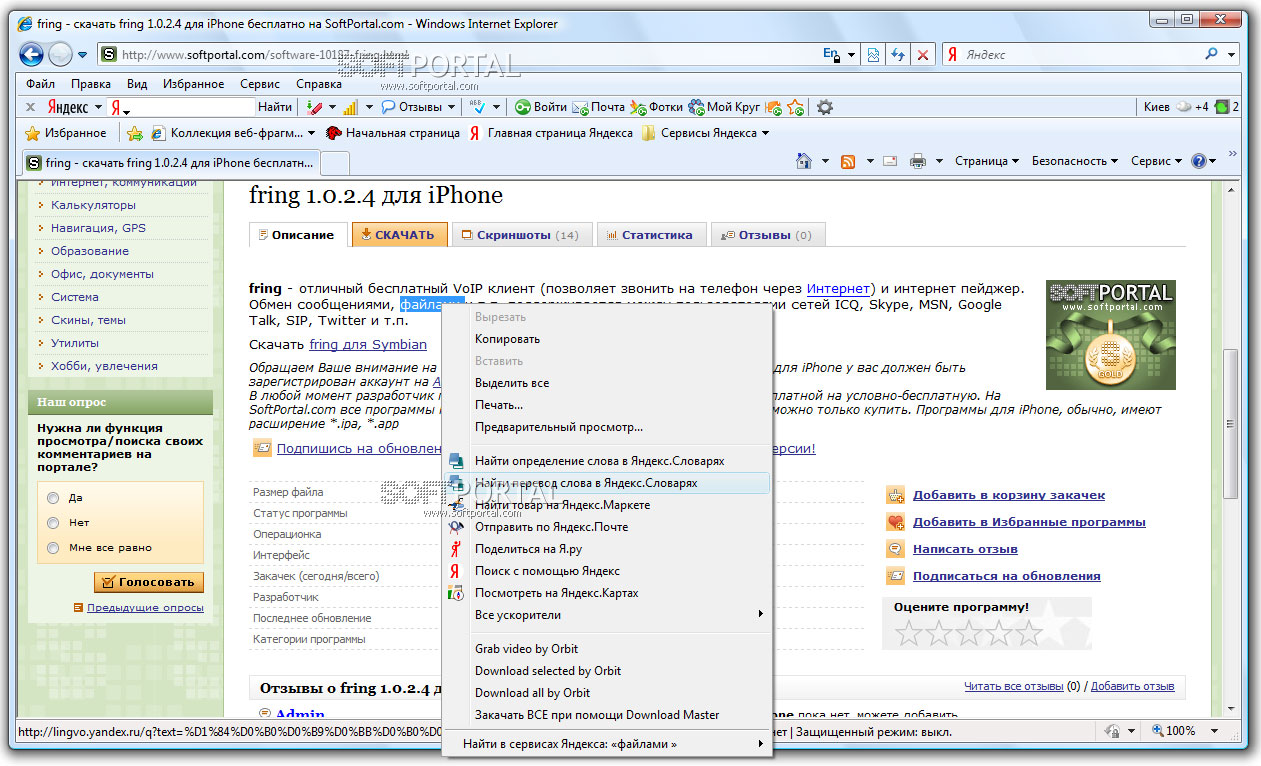
Task: Click the Print icon in command bar
Action: [x=918, y=161]
